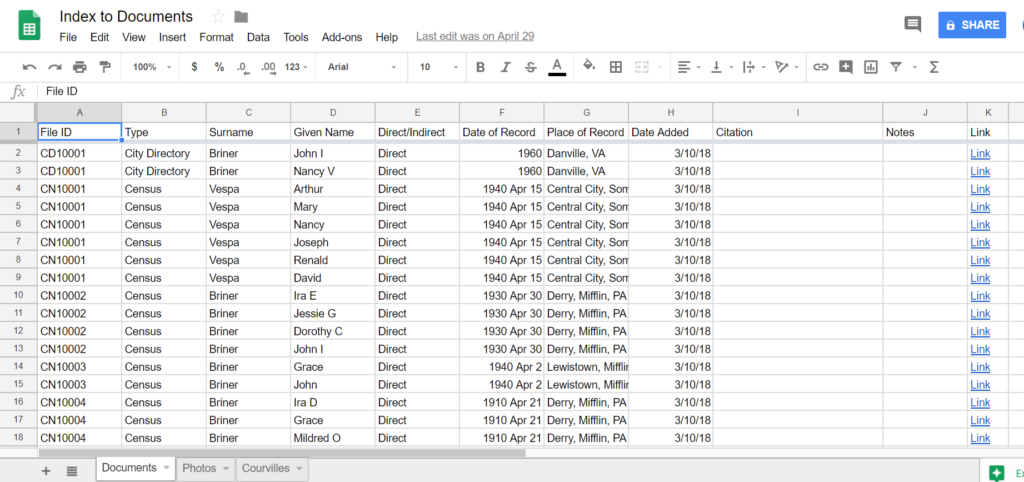Open comments speech bubble icon
Image resolution: width=1024 pixels, height=482 pixels.
[x=912, y=25]
